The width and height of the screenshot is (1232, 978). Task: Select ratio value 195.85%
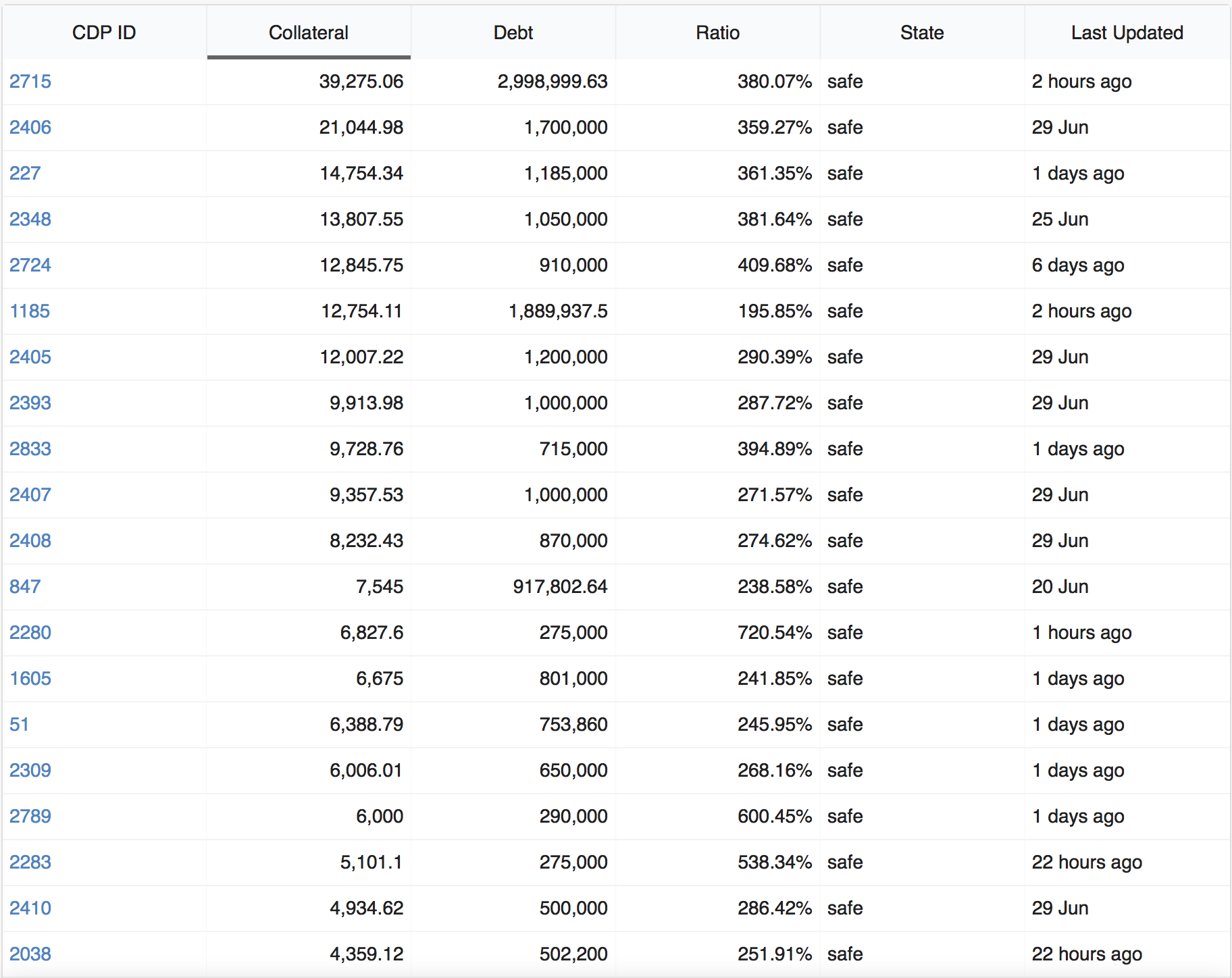[x=775, y=311]
